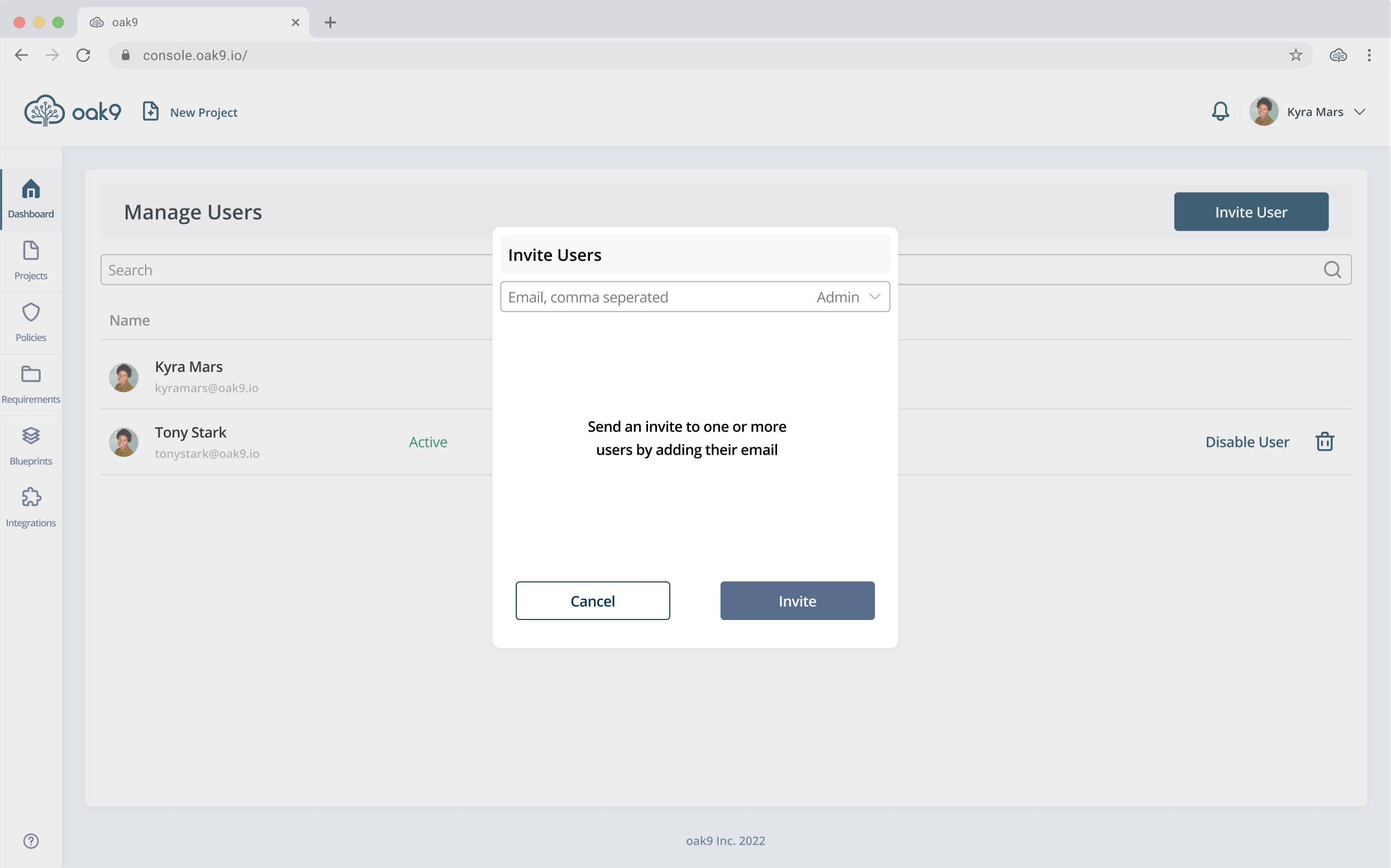
Task: Bookmark page with star icon
Action: pos(1295,55)
